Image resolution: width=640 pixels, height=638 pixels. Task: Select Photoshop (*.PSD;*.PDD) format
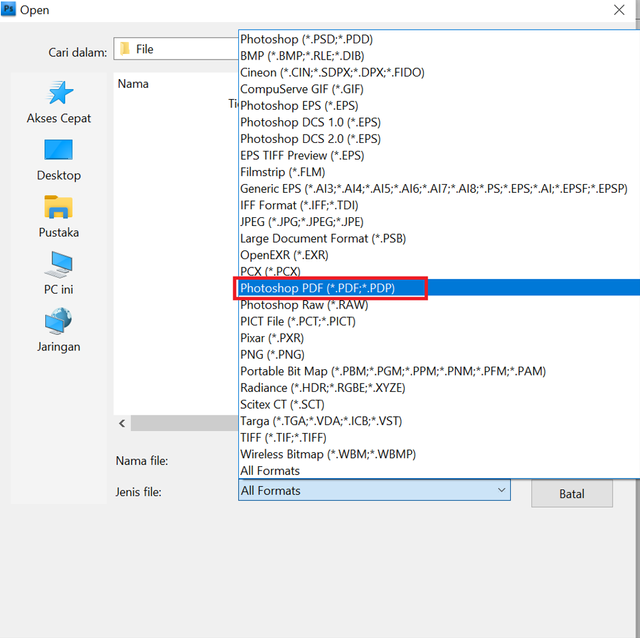(439, 39)
